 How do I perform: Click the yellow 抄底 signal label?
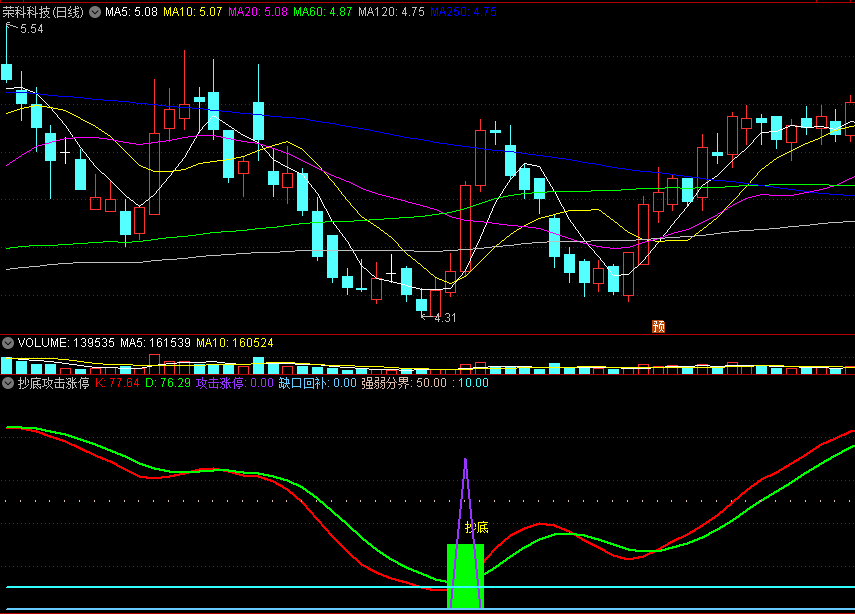point(477,527)
